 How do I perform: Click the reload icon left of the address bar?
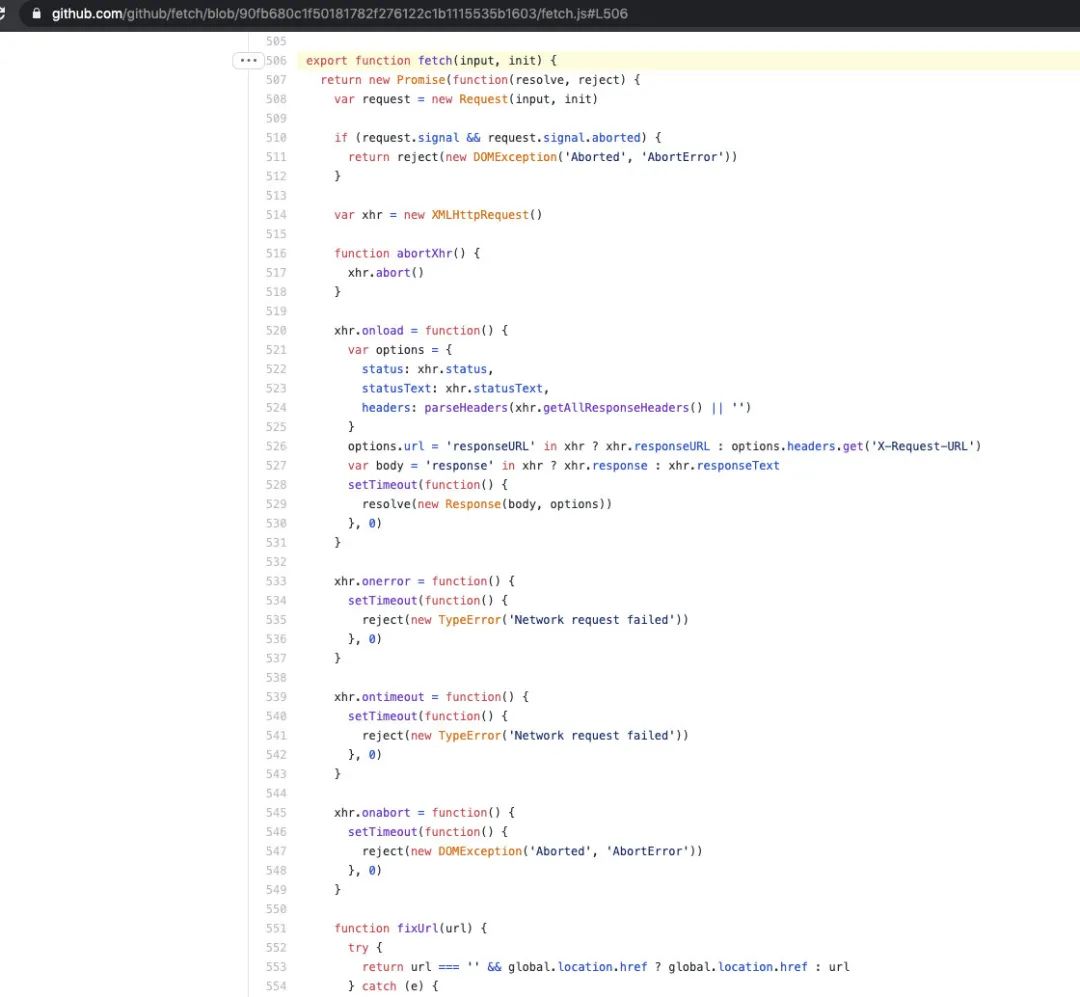pos(2,13)
